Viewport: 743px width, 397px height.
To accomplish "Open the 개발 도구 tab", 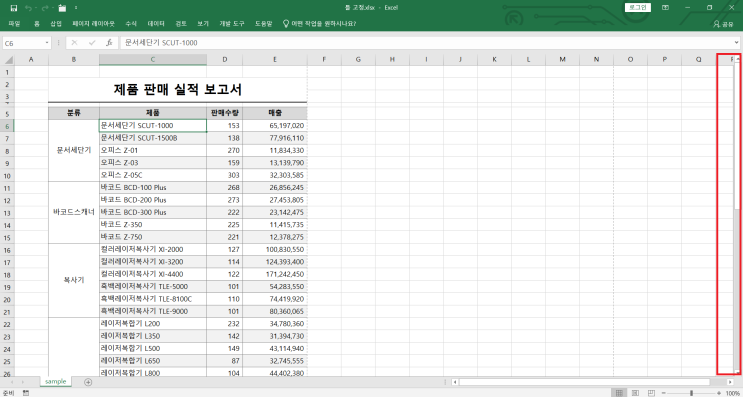I will pyautogui.click(x=232, y=23).
